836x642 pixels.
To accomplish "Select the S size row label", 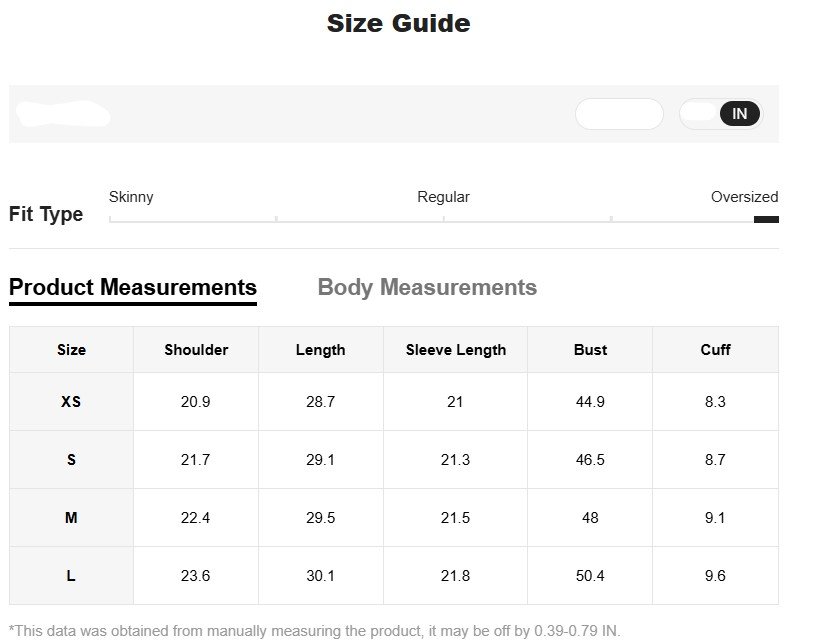I will 71,460.
